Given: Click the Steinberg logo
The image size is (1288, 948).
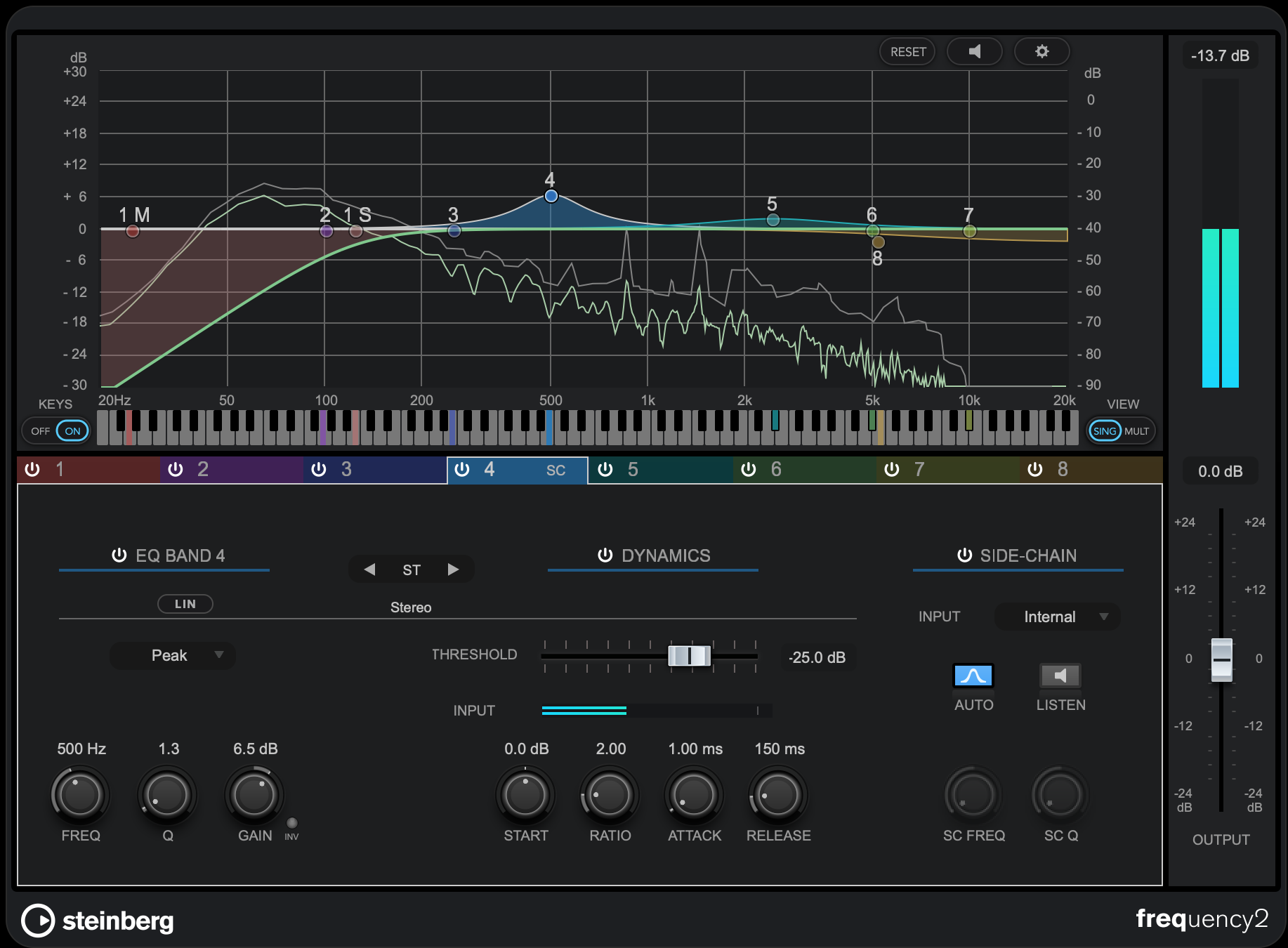Looking at the screenshot, I should (x=98, y=921).
